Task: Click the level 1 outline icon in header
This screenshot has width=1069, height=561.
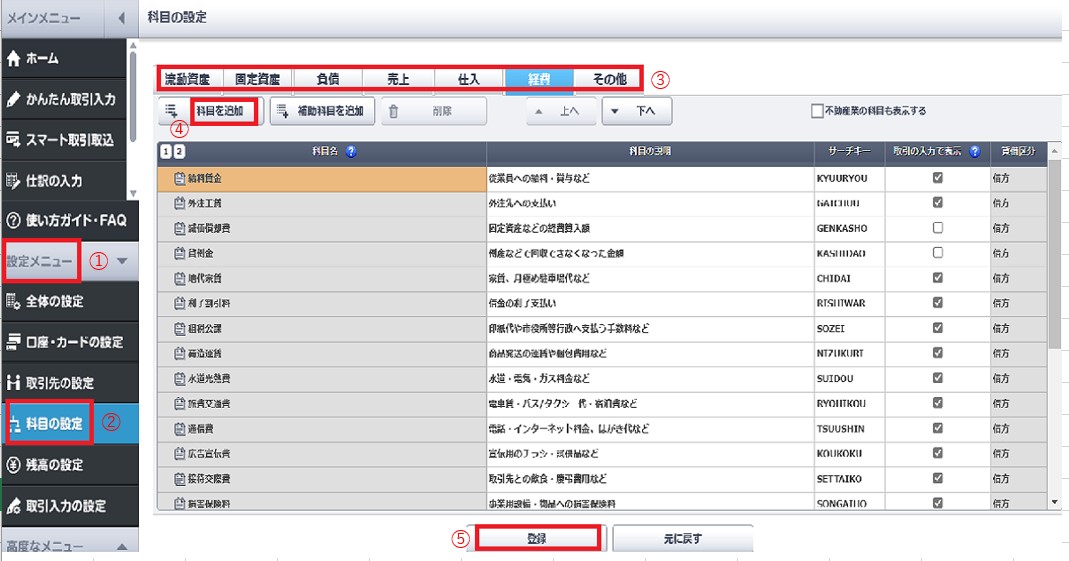Action: pyautogui.click(x=166, y=151)
